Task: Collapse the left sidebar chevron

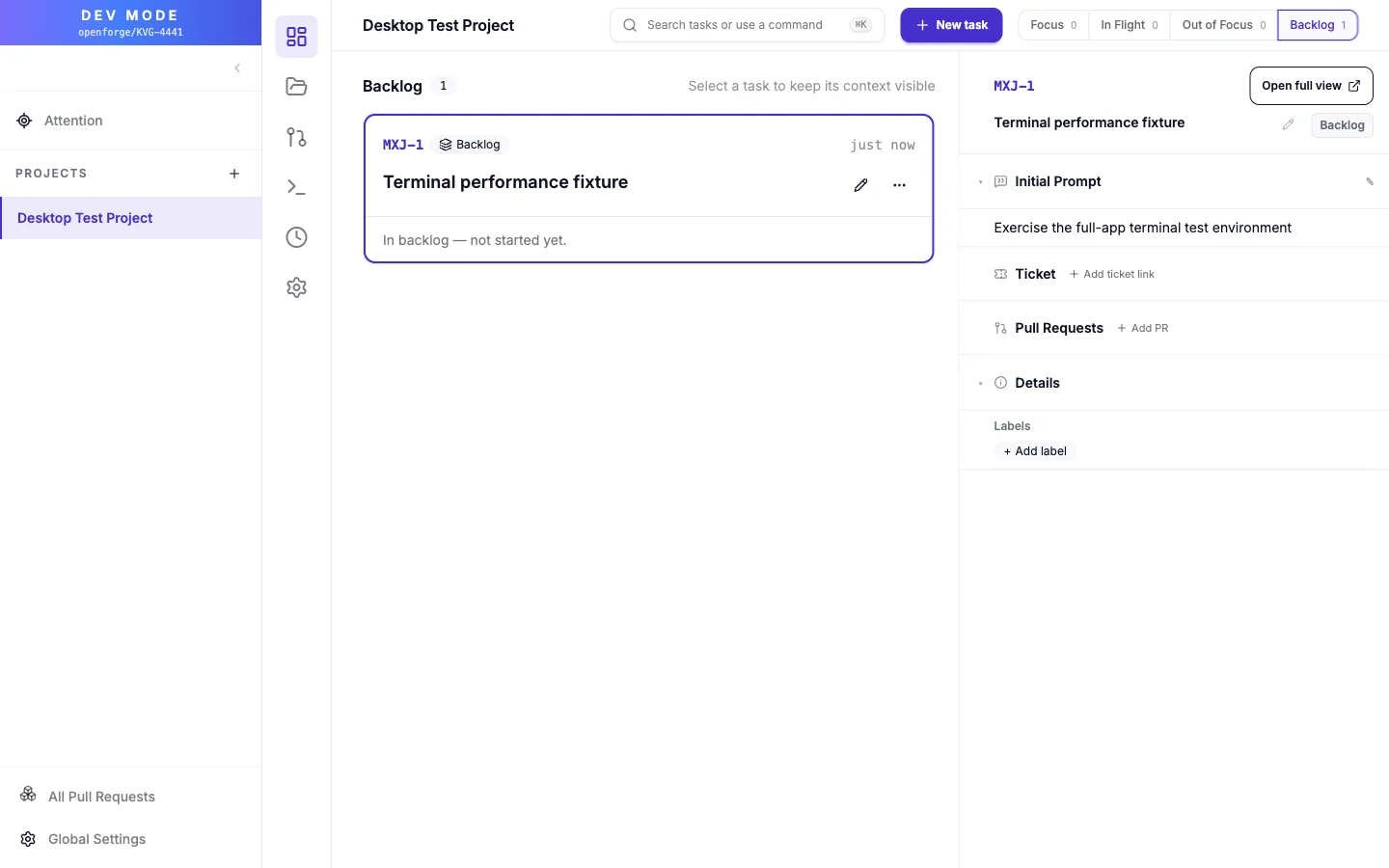Action: point(237,68)
